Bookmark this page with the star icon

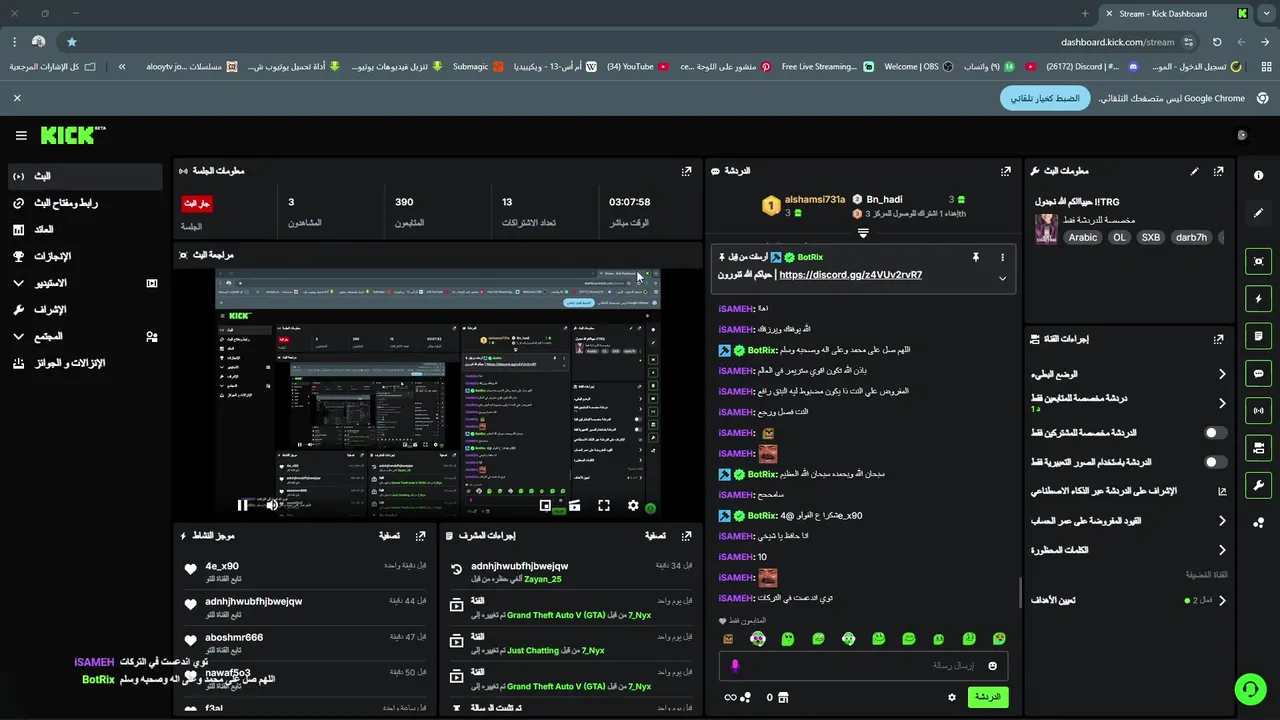tap(72, 42)
